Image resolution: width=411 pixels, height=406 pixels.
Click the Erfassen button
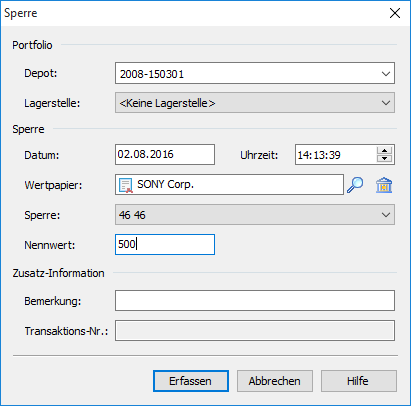(x=191, y=381)
